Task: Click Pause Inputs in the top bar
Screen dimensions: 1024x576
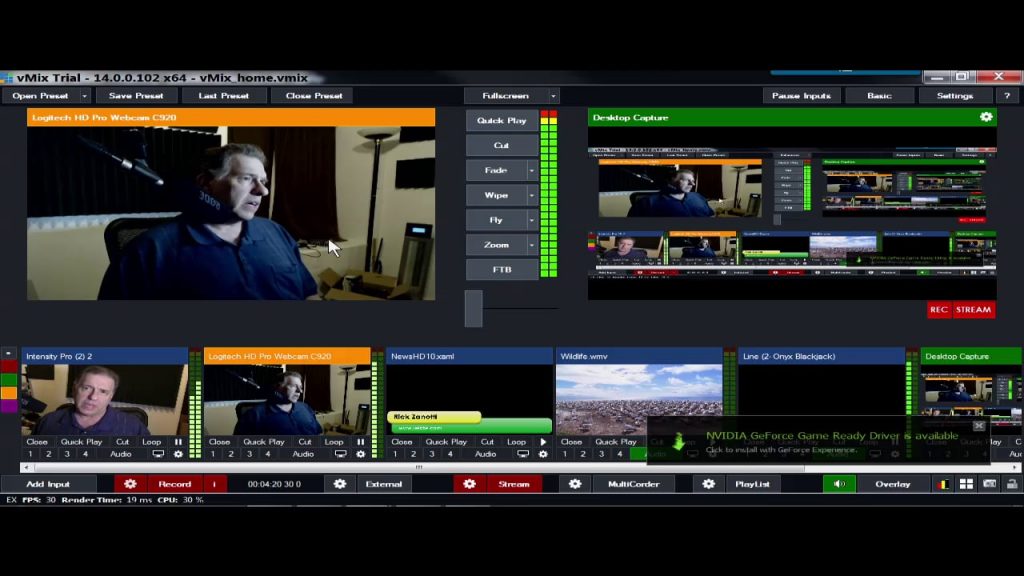Action: (x=801, y=95)
